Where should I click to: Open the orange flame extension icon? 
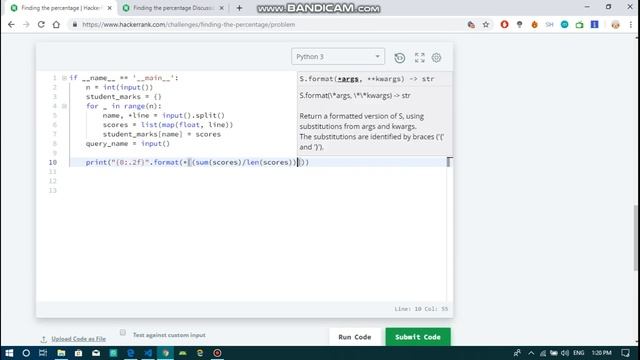tap(535, 24)
